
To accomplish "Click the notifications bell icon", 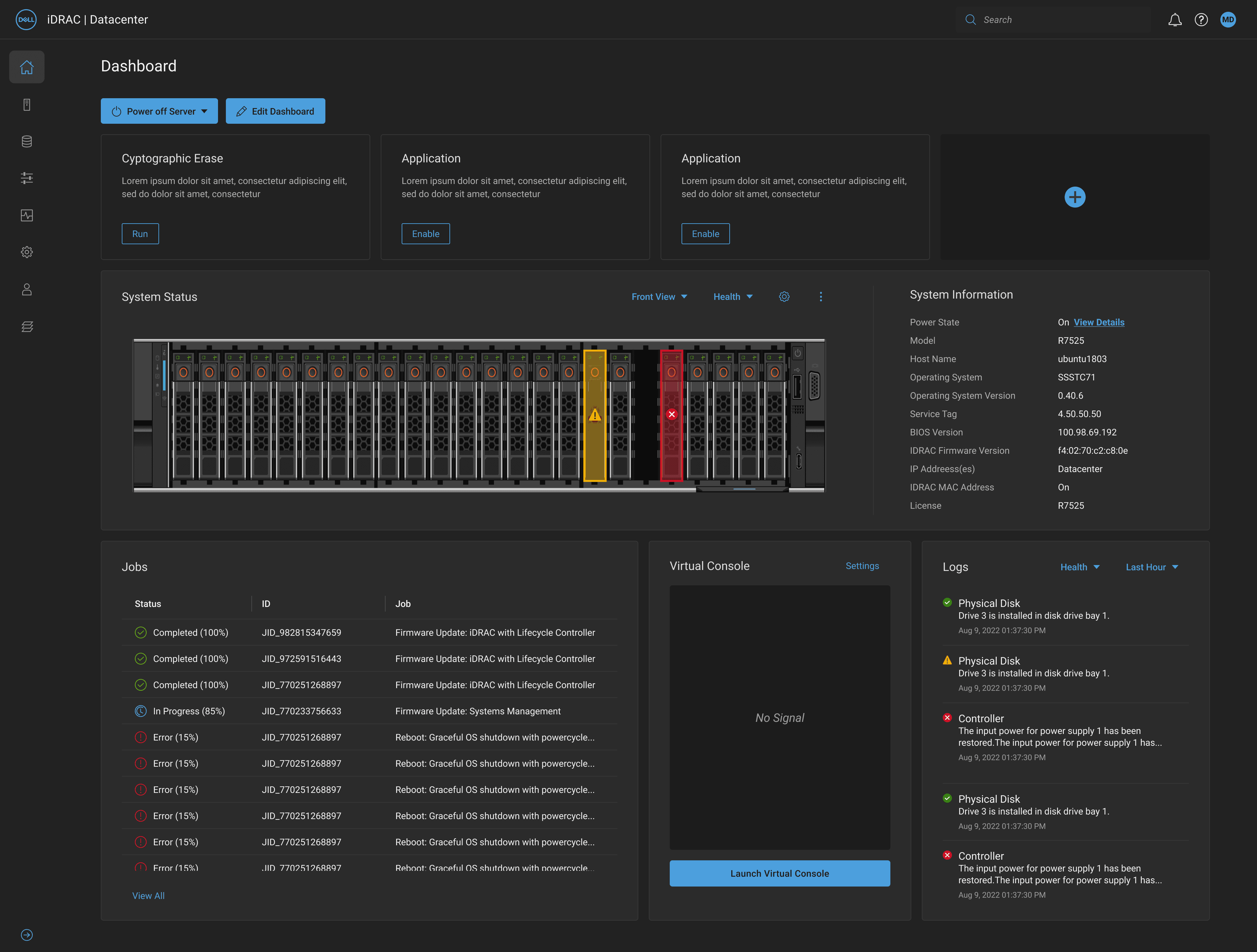I will tap(1175, 20).
